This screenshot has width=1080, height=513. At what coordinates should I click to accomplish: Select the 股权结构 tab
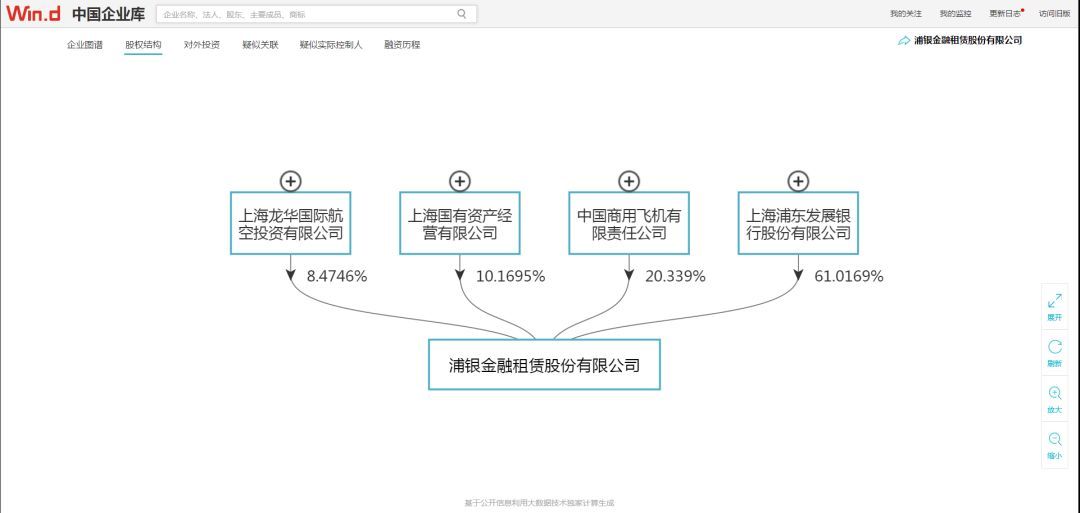click(x=143, y=45)
